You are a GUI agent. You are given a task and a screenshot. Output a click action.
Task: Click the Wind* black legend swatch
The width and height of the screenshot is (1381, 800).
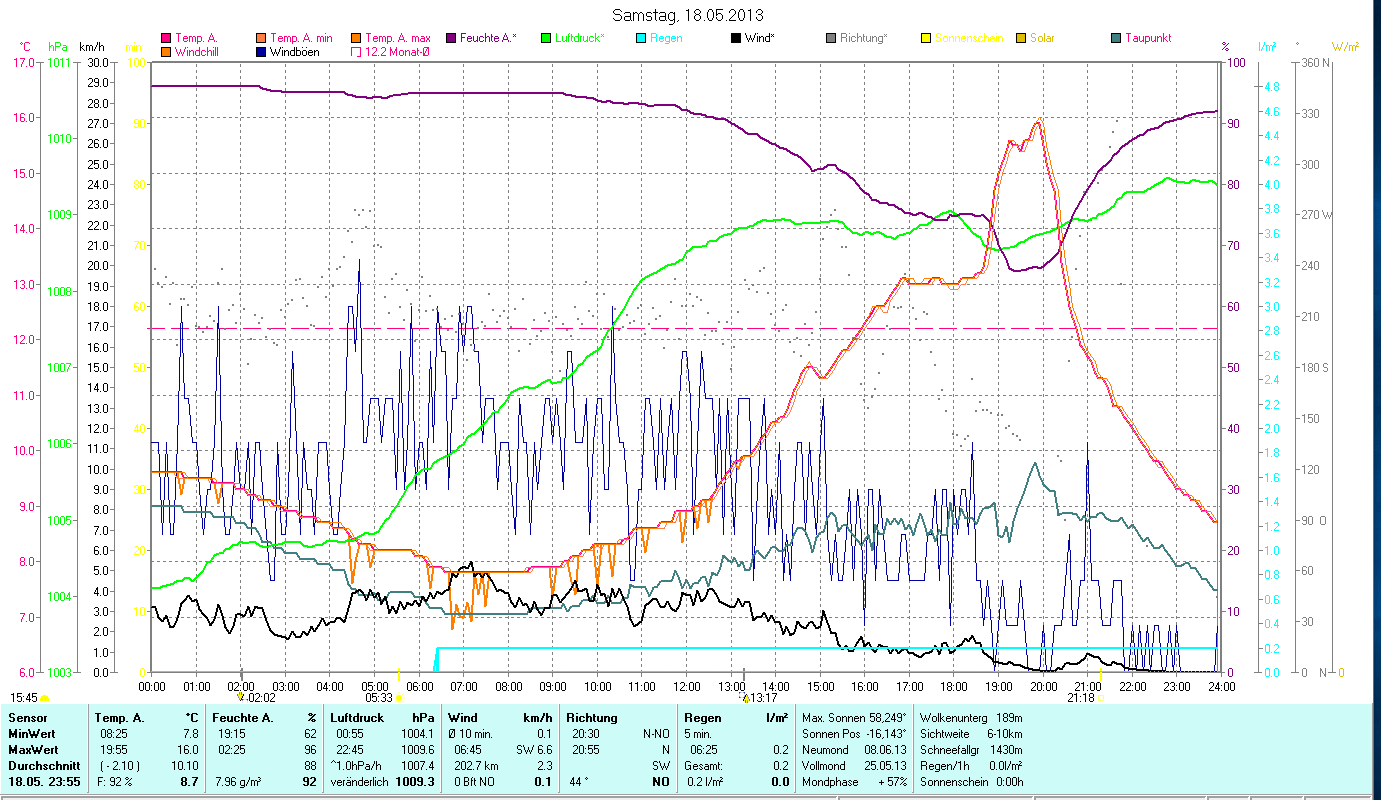(737, 38)
